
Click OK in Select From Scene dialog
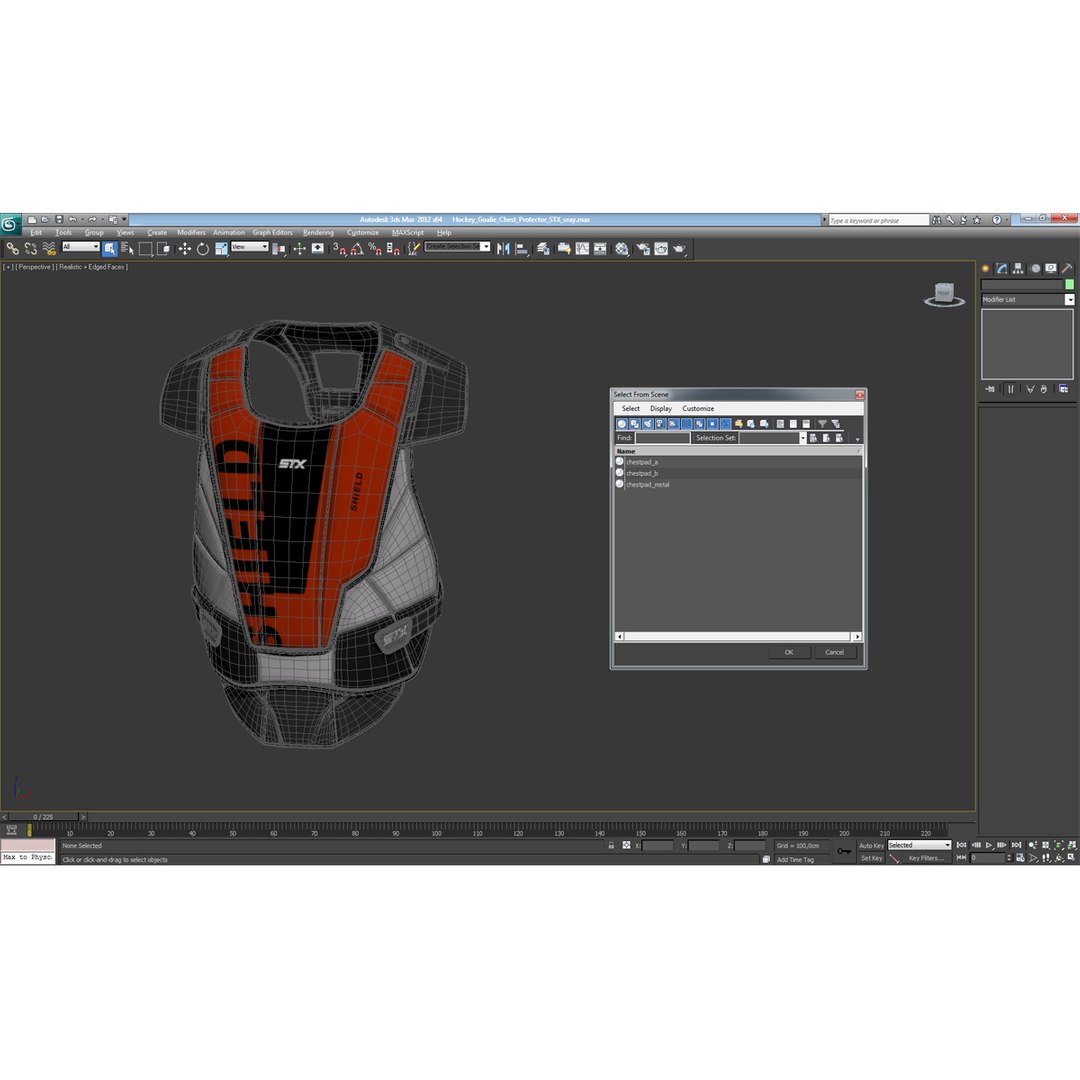tap(789, 652)
